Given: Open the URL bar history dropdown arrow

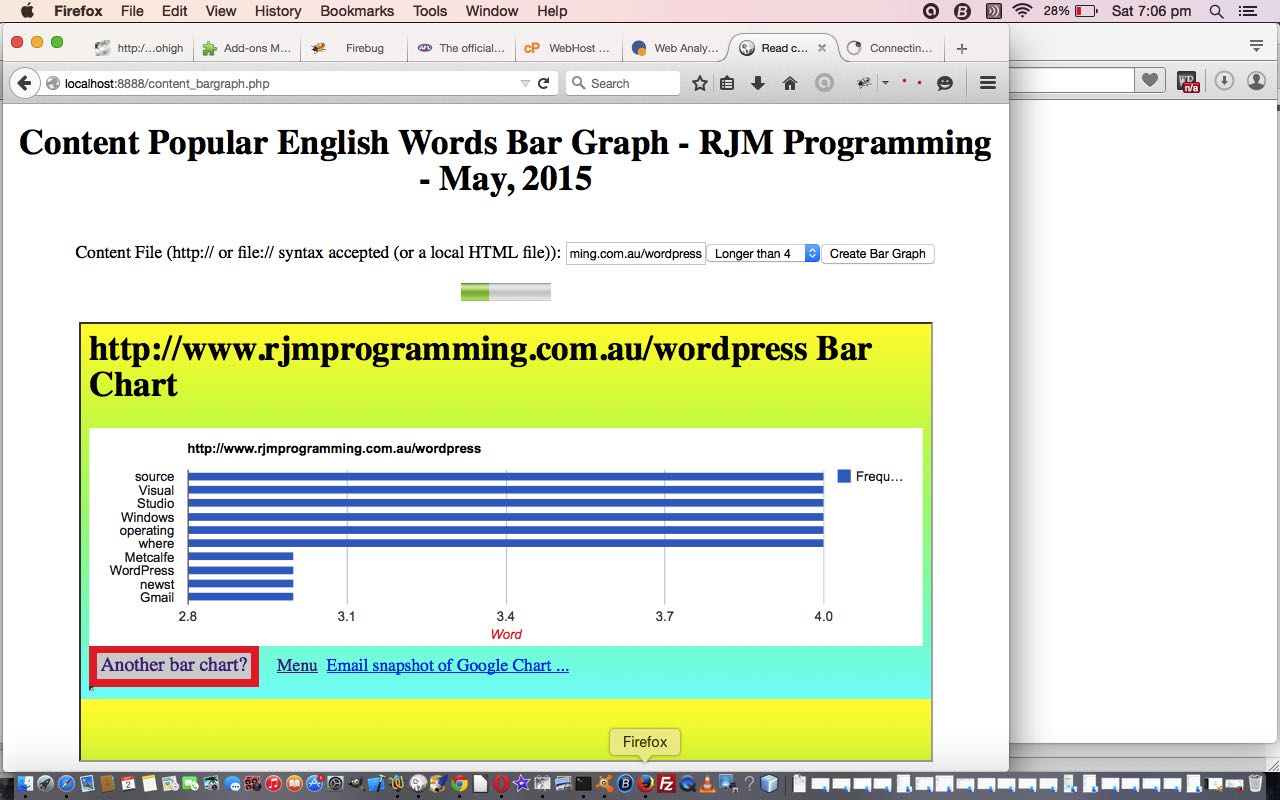Looking at the screenshot, I should click(525, 84).
